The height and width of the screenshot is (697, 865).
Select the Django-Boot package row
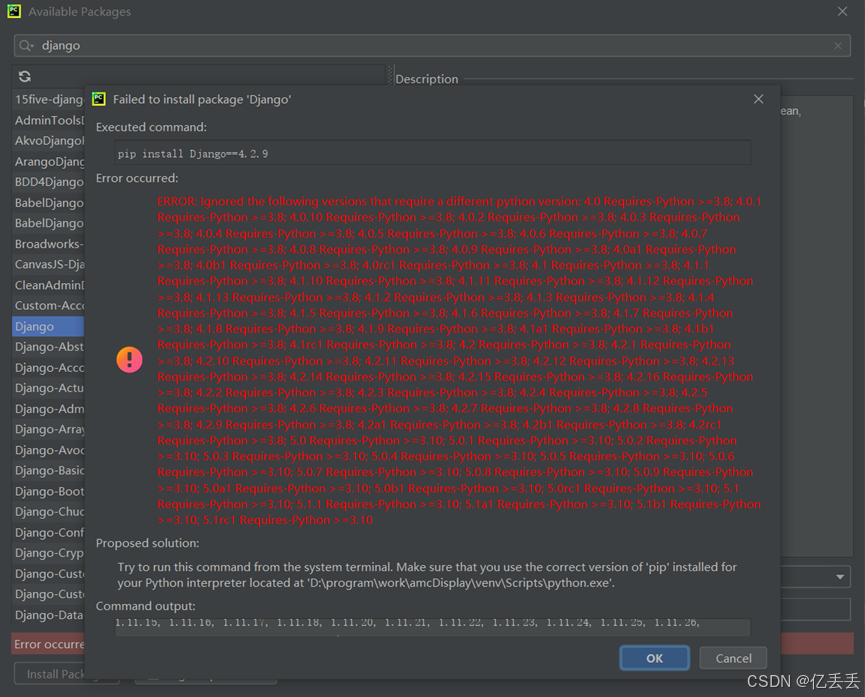(49, 491)
